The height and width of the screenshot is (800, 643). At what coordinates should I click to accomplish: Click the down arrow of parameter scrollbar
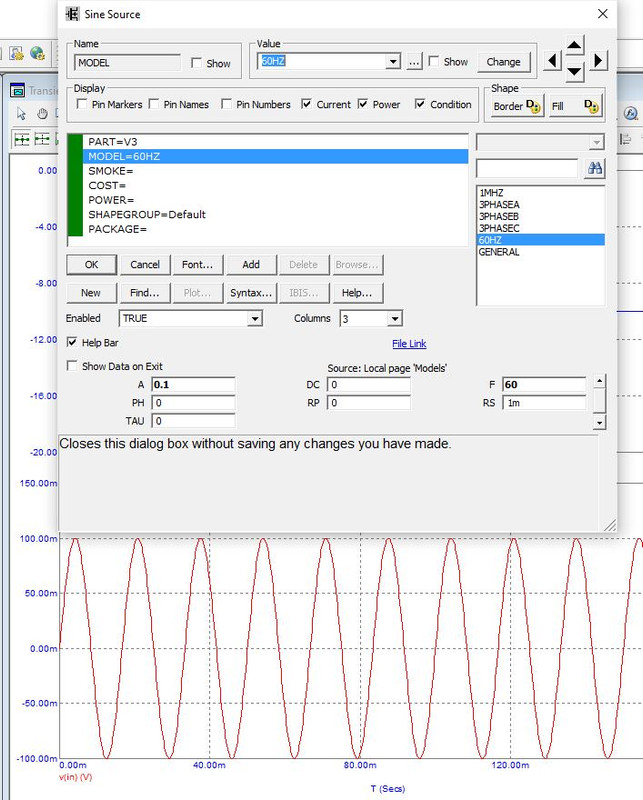600,422
